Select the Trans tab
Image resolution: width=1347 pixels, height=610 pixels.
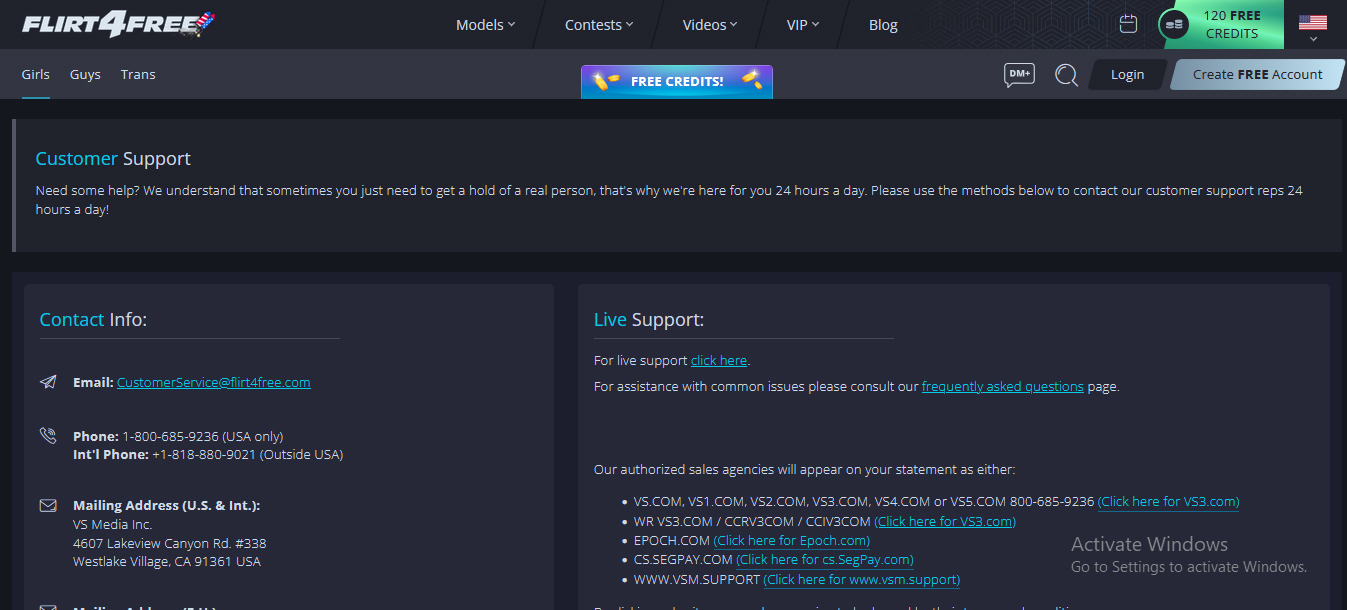pos(138,75)
